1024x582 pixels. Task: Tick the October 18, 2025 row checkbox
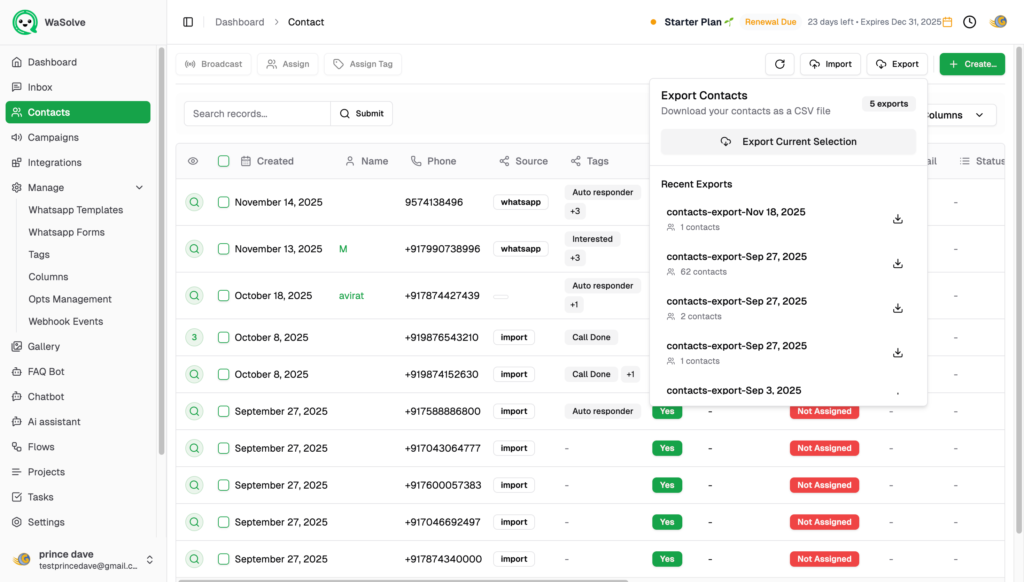[224, 296]
